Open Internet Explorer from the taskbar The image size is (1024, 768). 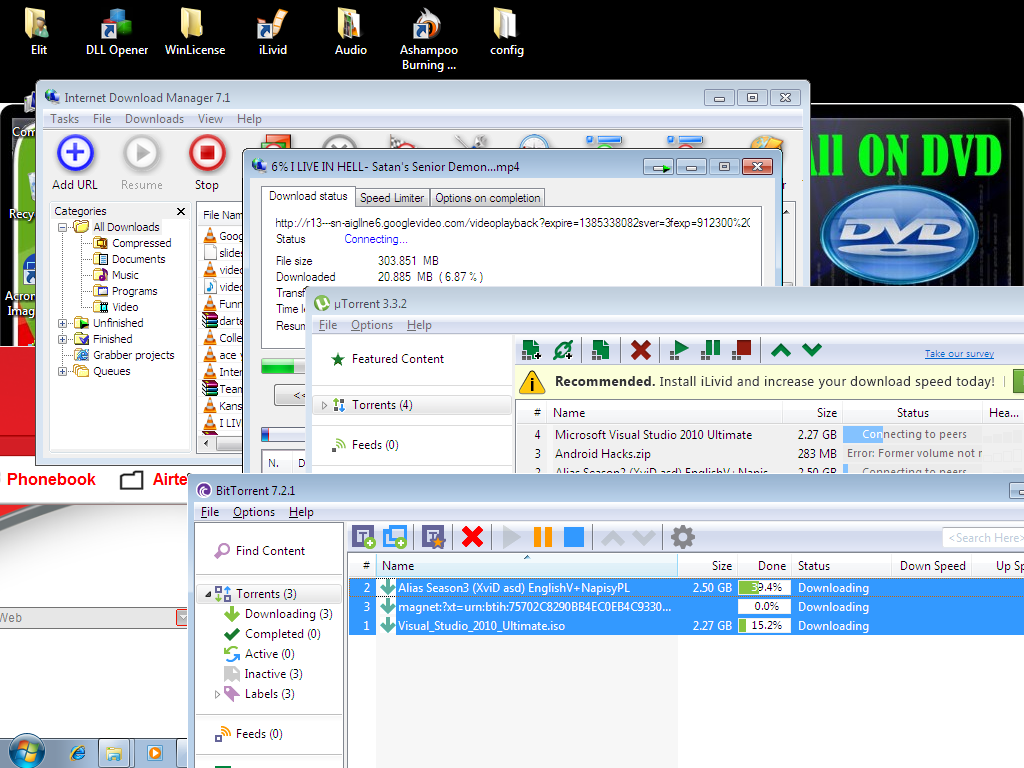pos(78,753)
